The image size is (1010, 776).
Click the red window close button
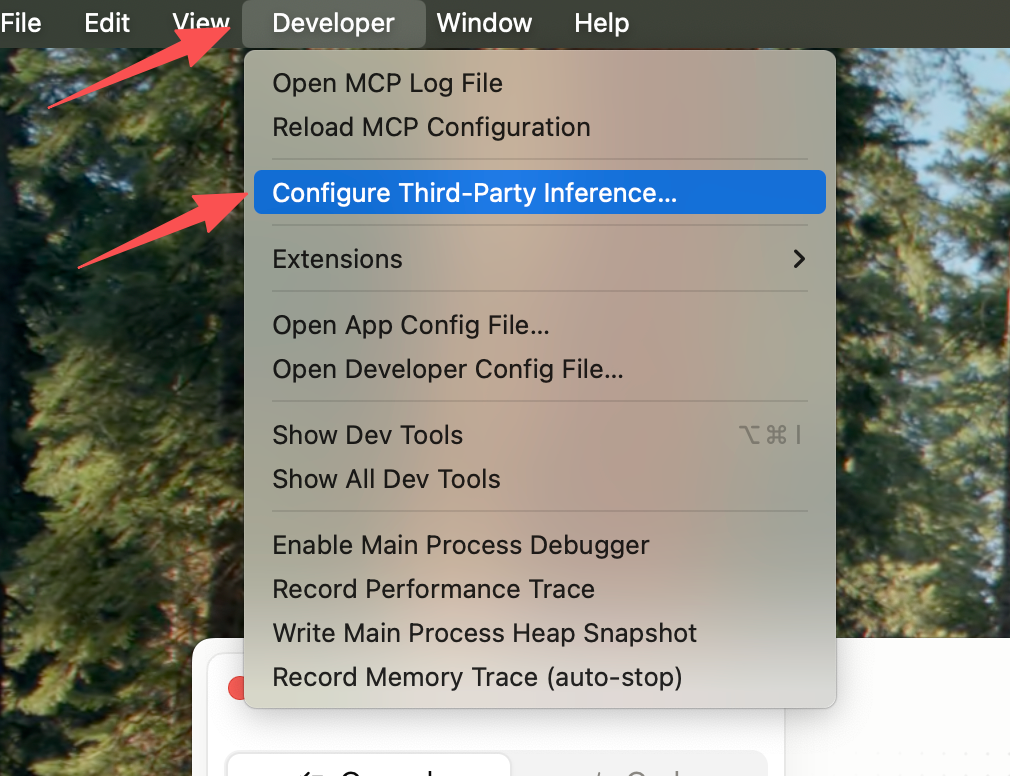point(236,688)
